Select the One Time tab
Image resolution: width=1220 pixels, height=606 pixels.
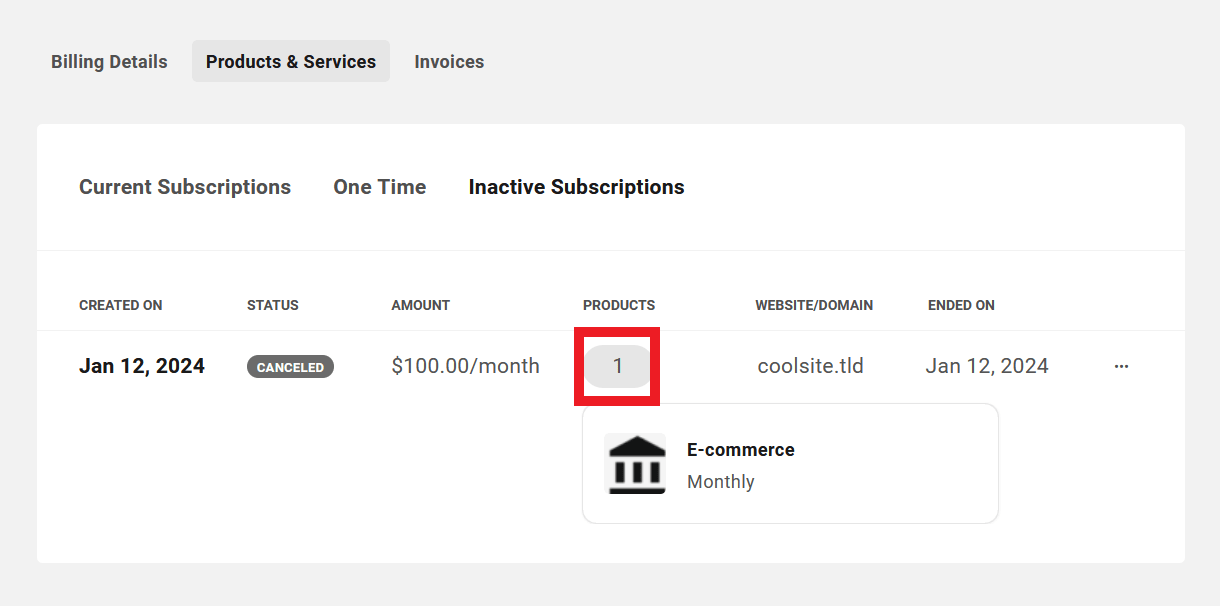coord(380,187)
